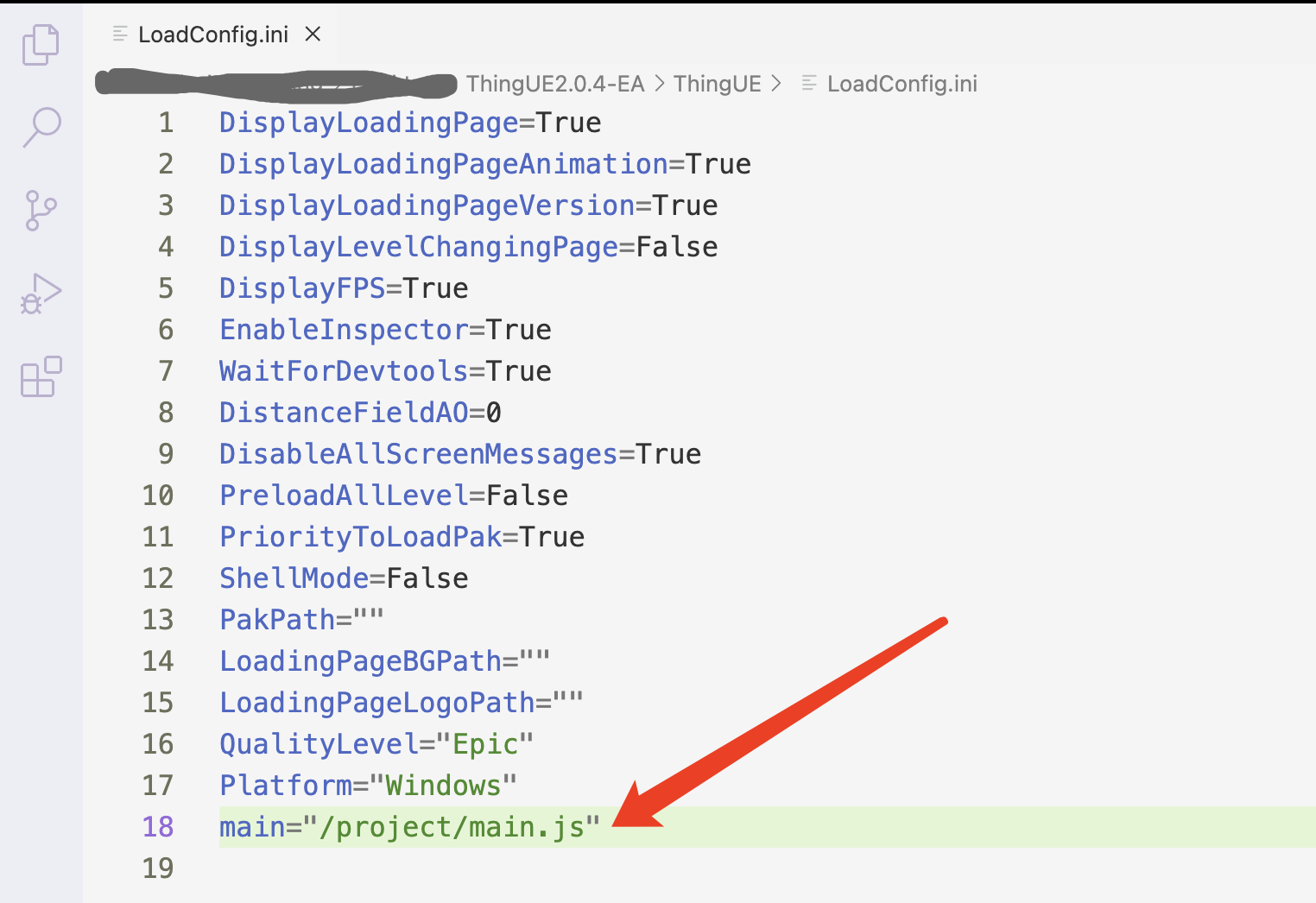Click the file icon on LoadConfig.ini tab
1316x903 pixels.
coord(120,34)
